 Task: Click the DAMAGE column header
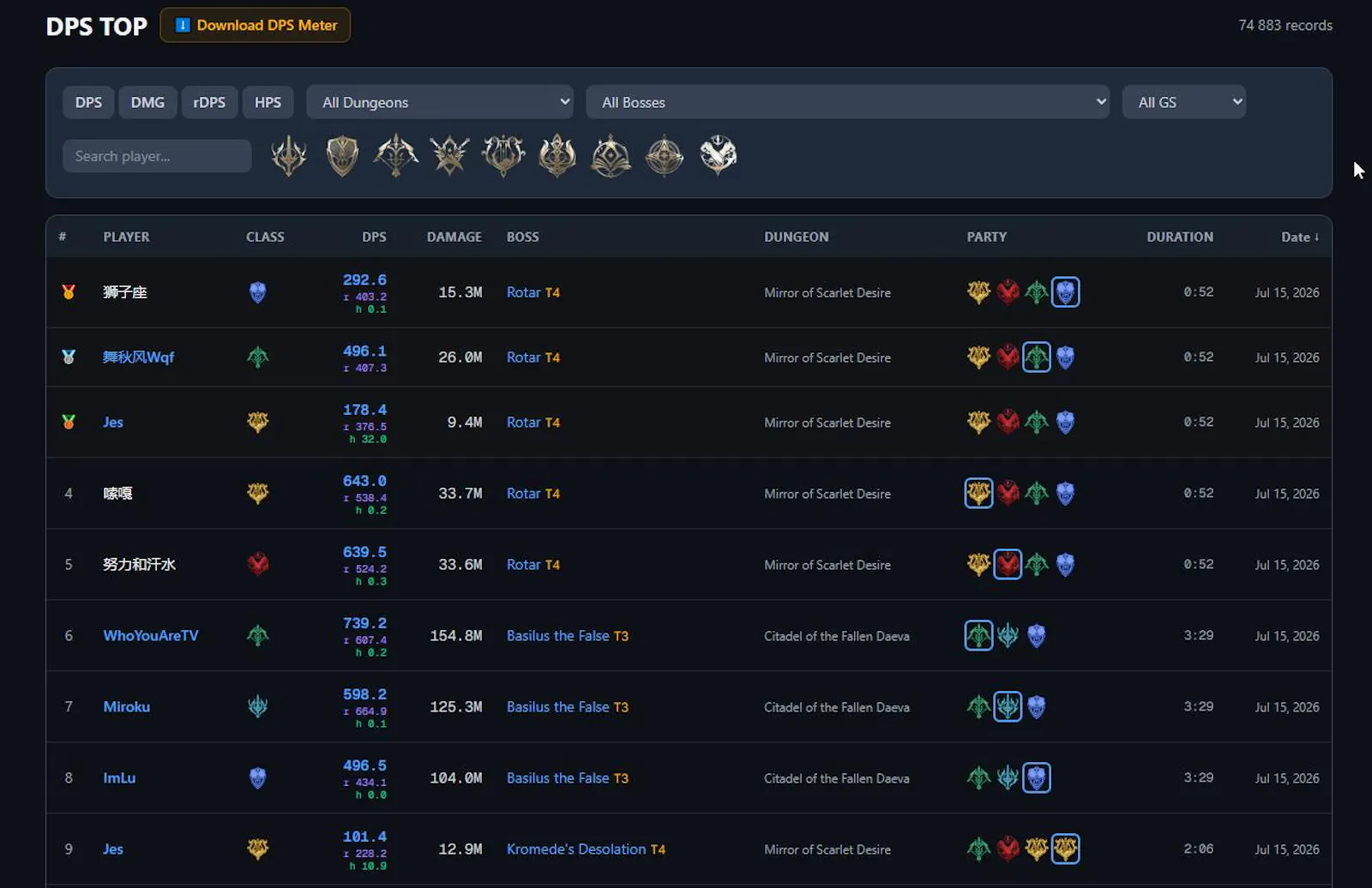click(x=454, y=237)
